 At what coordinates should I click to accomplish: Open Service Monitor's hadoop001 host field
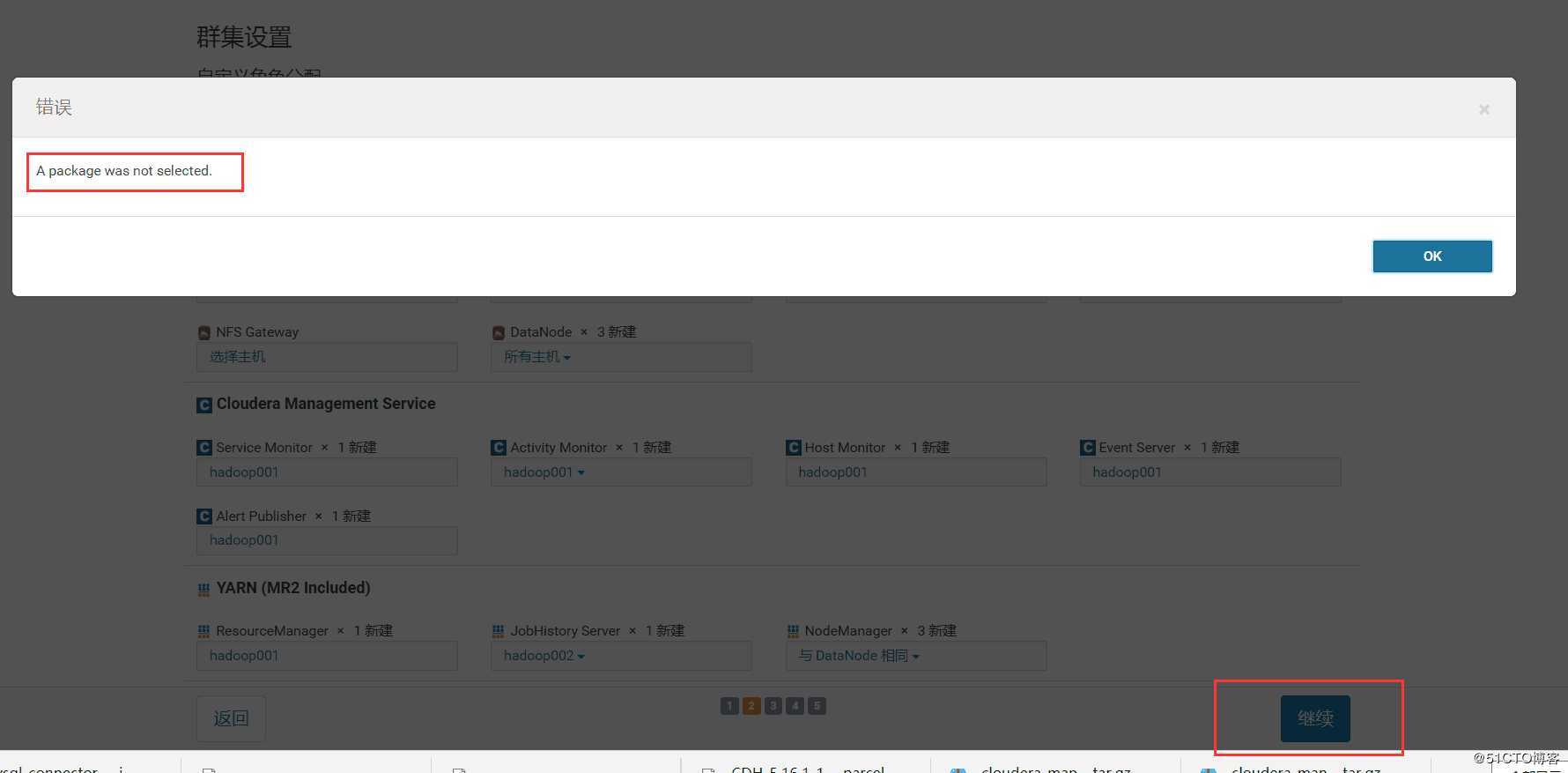tap(327, 472)
